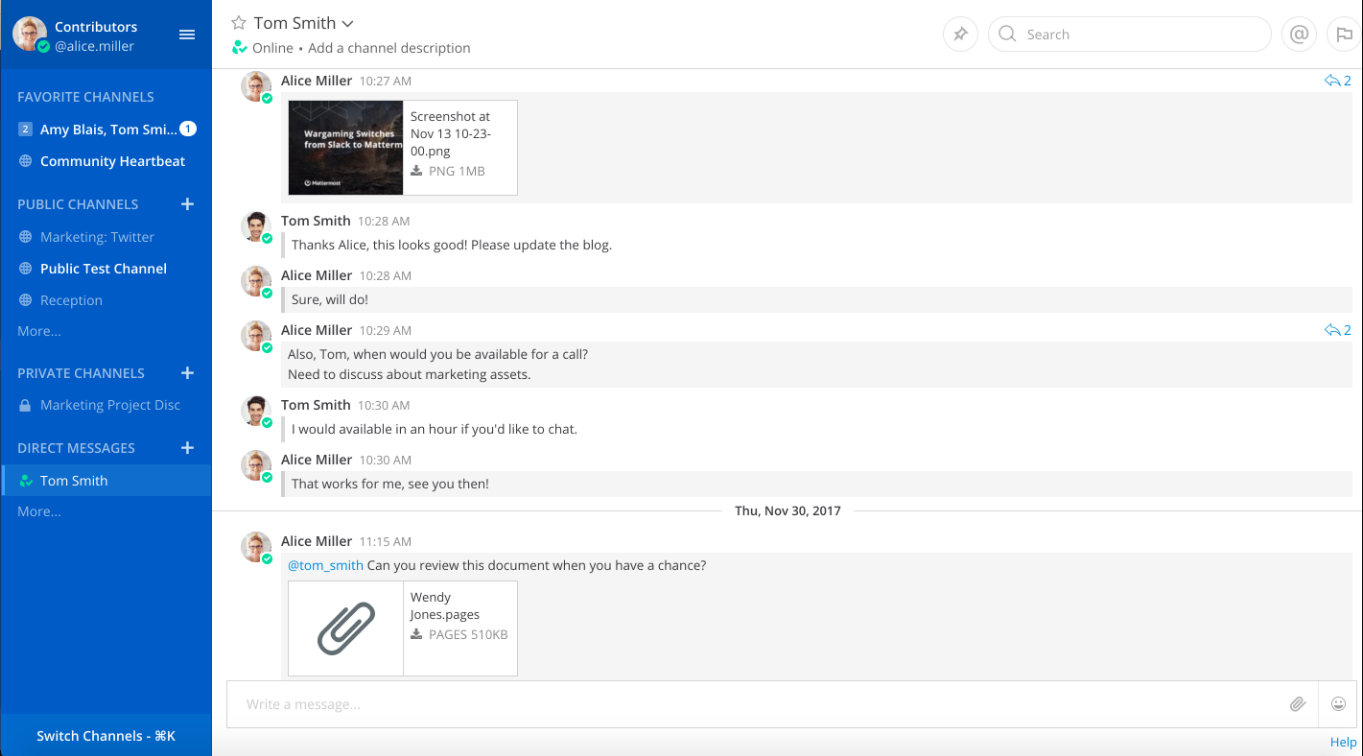Click Switch Channels button
This screenshot has height=756, width=1363.
click(106, 736)
